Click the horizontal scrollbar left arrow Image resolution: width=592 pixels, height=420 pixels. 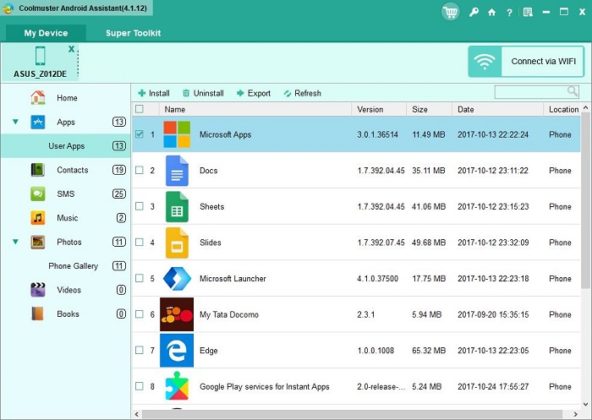point(136,414)
